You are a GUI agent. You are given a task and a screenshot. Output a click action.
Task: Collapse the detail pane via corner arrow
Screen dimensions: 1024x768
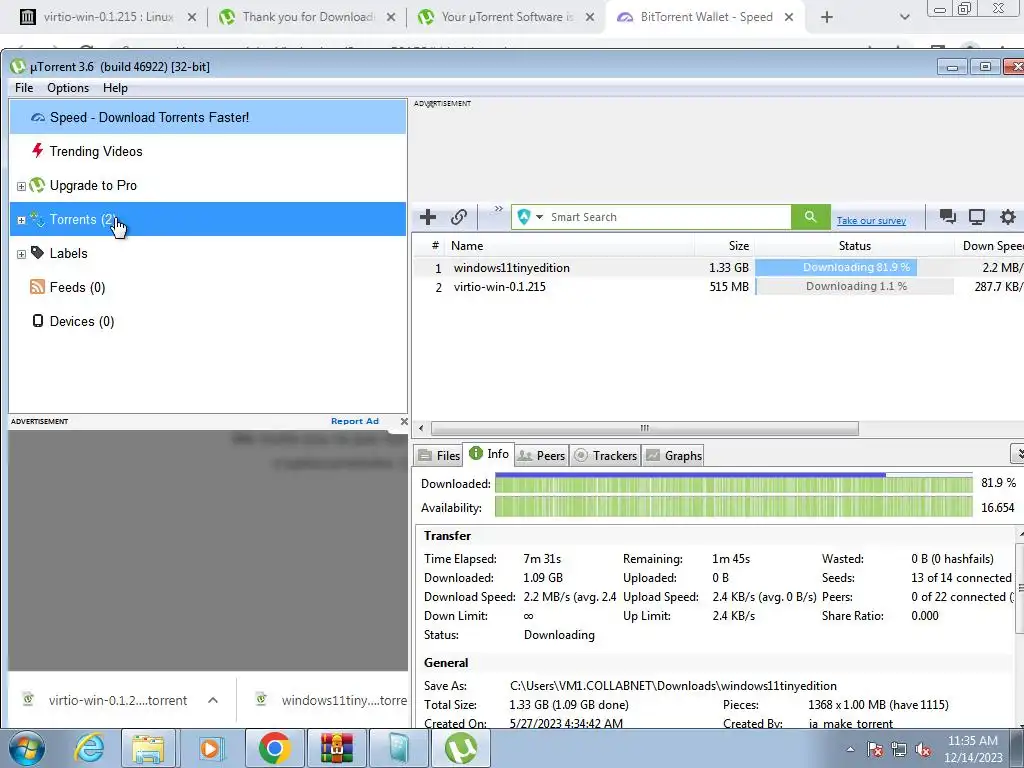click(x=1017, y=454)
